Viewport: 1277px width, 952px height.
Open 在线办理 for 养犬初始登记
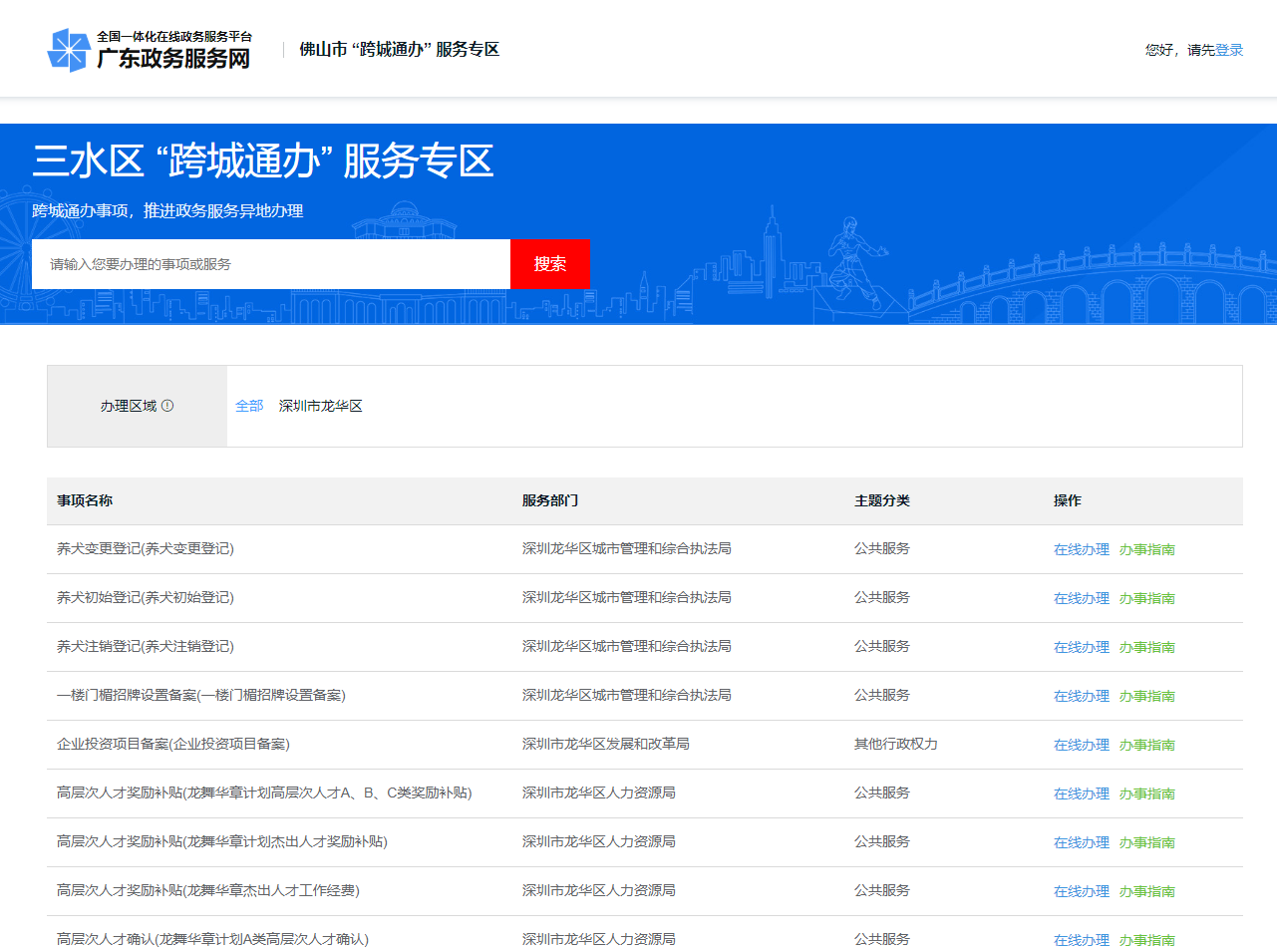point(1081,598)
